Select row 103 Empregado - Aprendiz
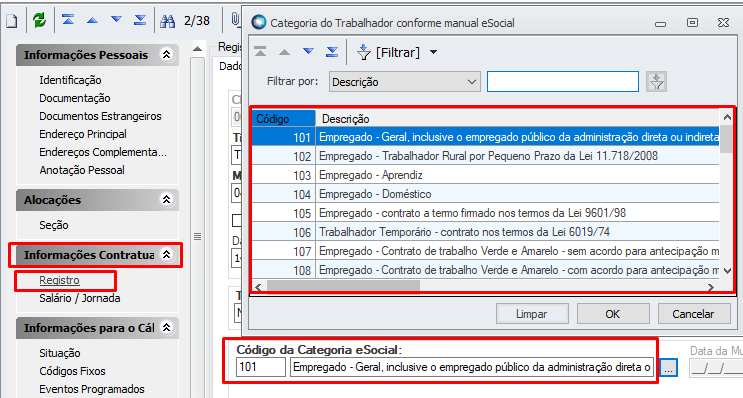 tap(485, 175)
